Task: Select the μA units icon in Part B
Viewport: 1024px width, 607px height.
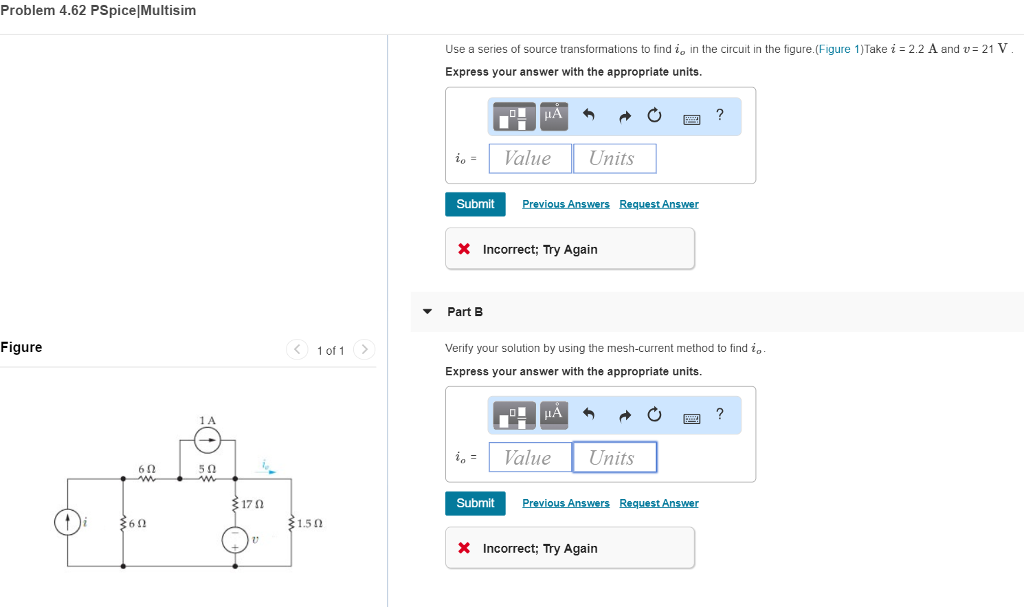Action: [553, 413]
